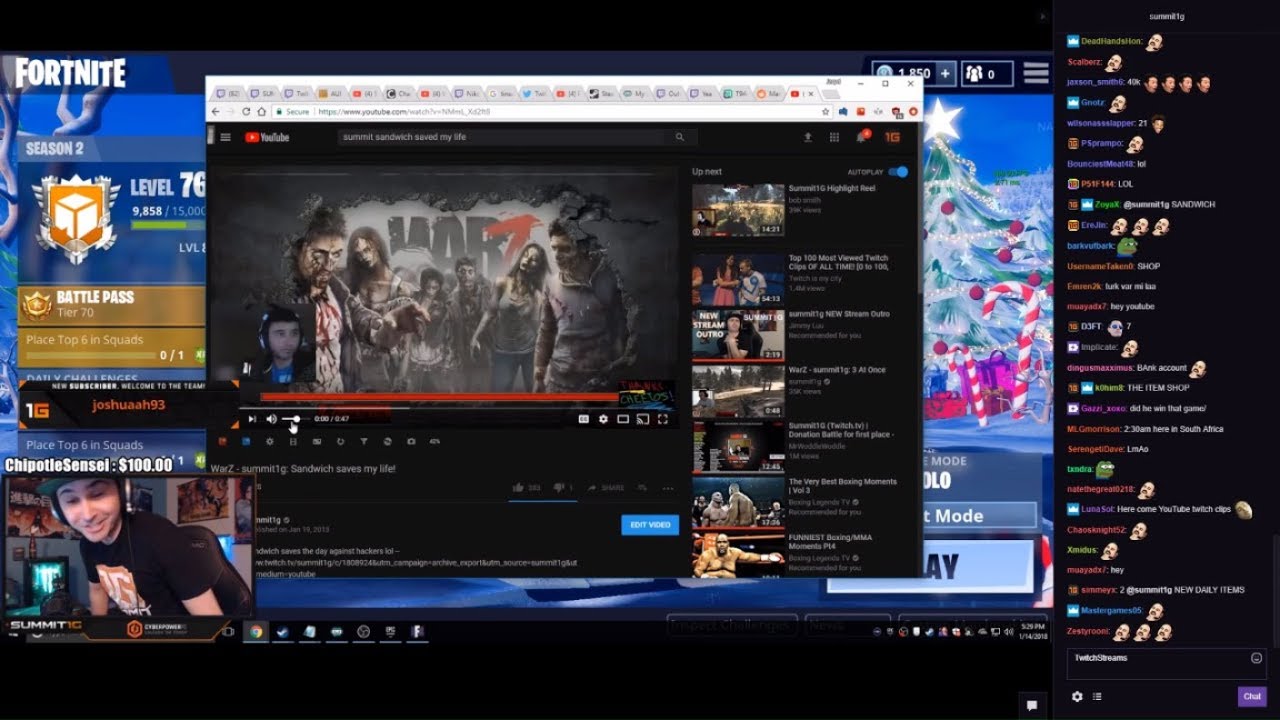Bookmark the page with star icon
This screenshot has height=720, width=1280.
tap(828, 112)
